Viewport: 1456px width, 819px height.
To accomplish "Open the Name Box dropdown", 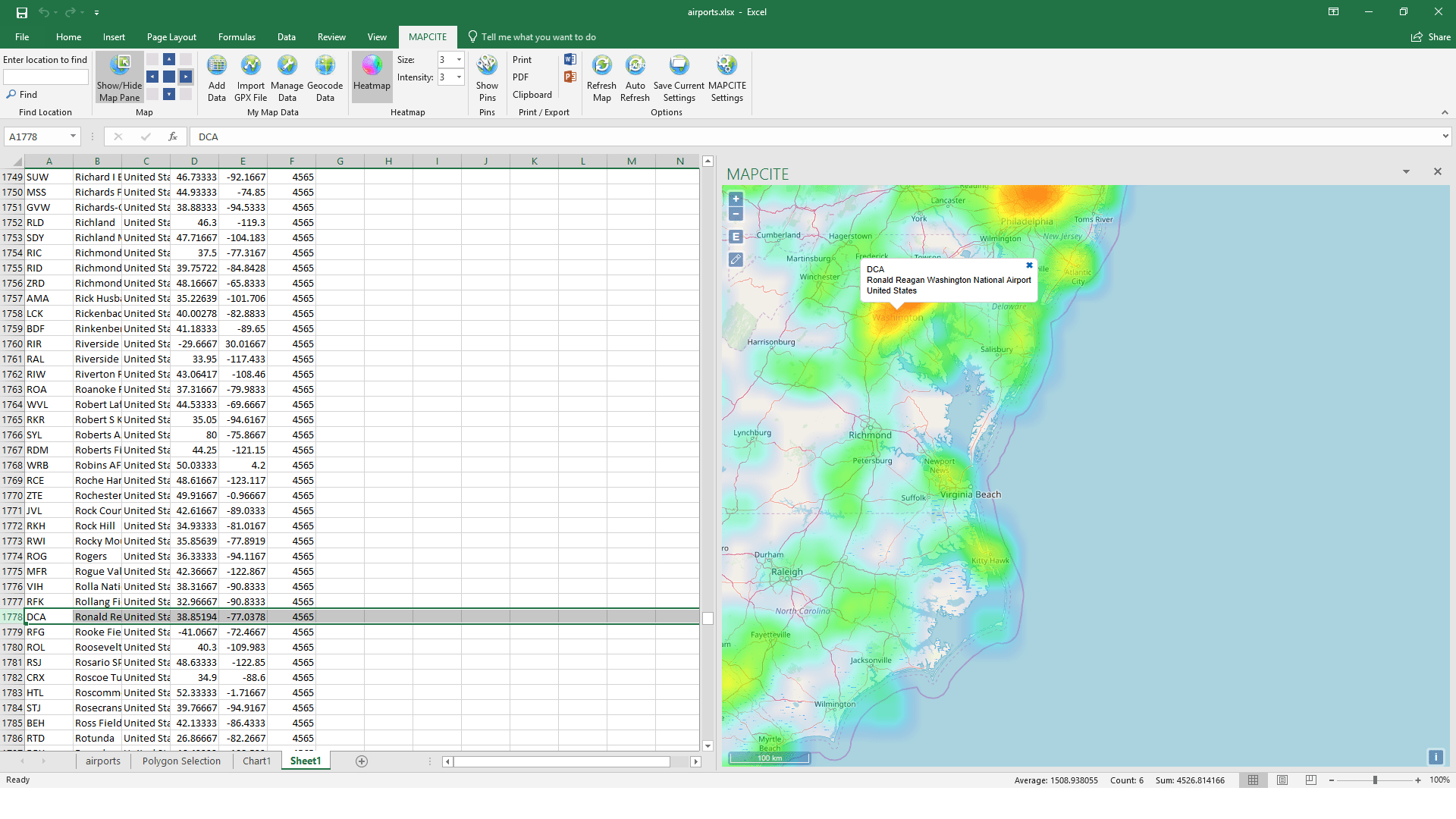I will pos(73,136).
